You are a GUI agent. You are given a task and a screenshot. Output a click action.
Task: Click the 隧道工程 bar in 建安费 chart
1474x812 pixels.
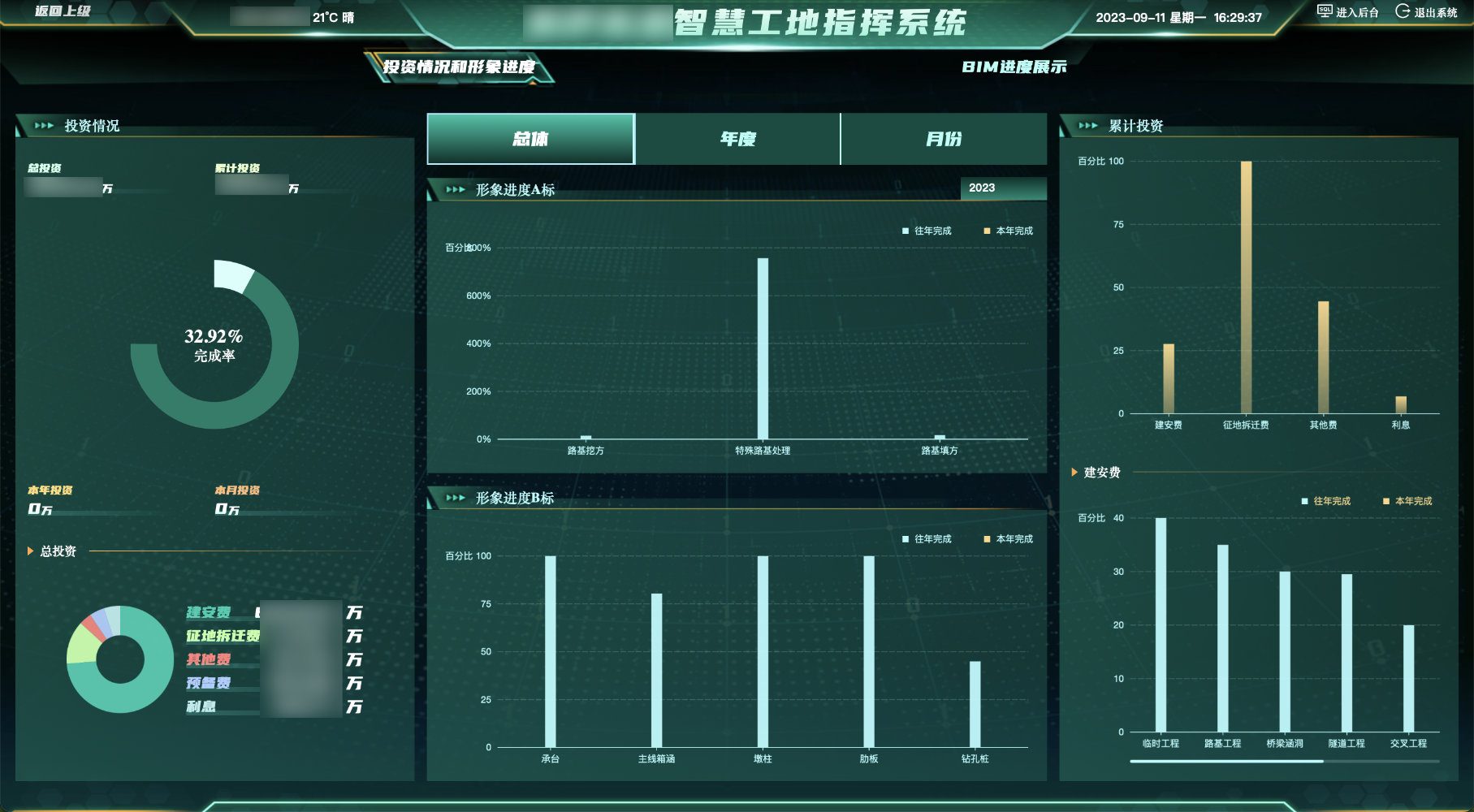[x=1346, y=654]
